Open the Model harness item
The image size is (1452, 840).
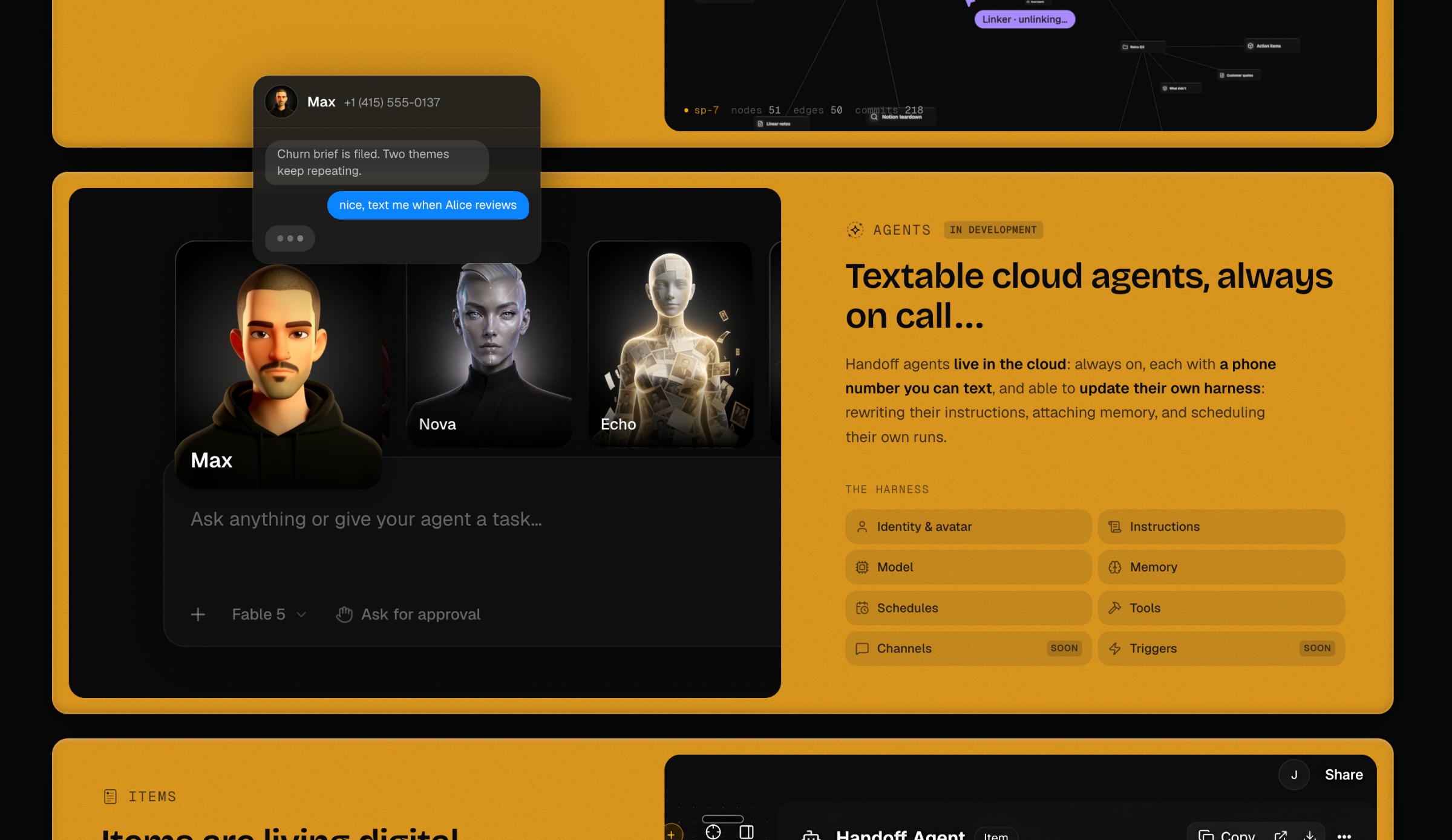[968, 567]
